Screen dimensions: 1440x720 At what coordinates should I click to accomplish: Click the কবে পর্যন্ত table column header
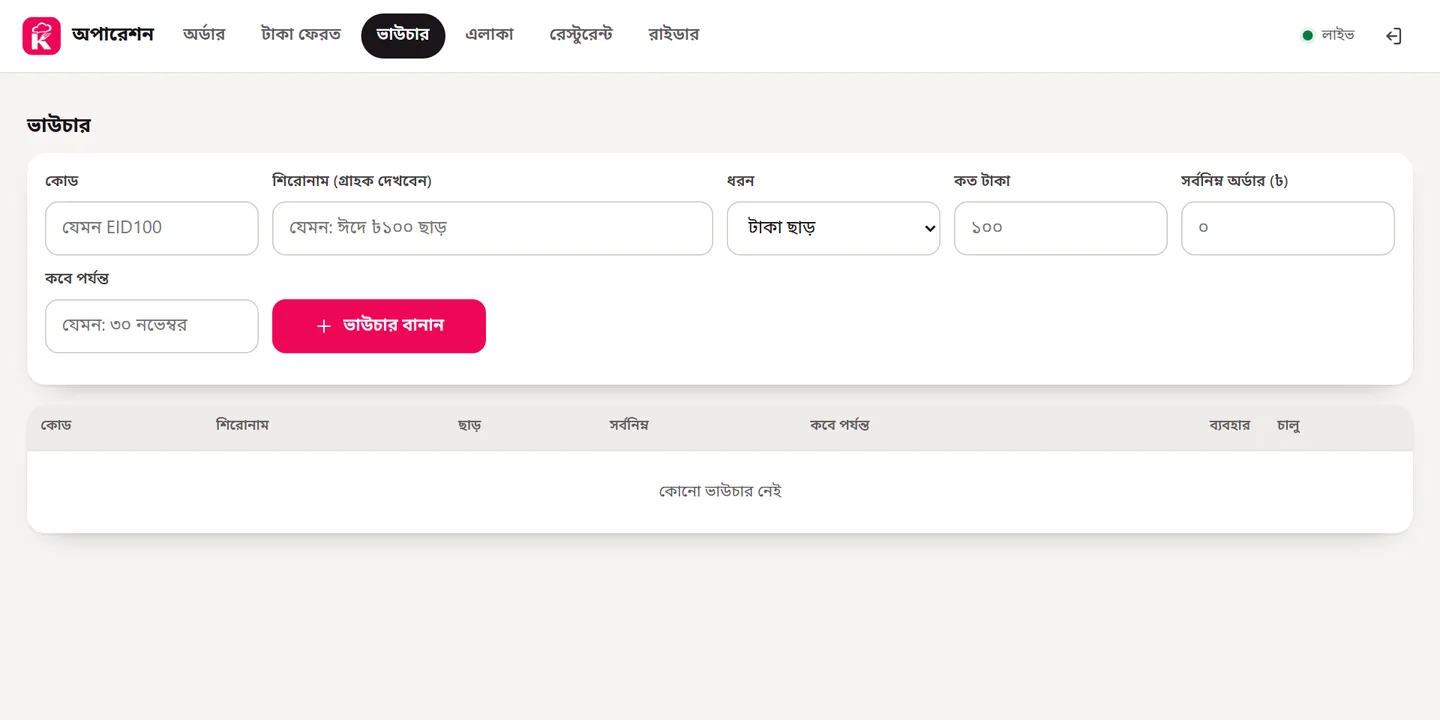click(x=839, y=425)
